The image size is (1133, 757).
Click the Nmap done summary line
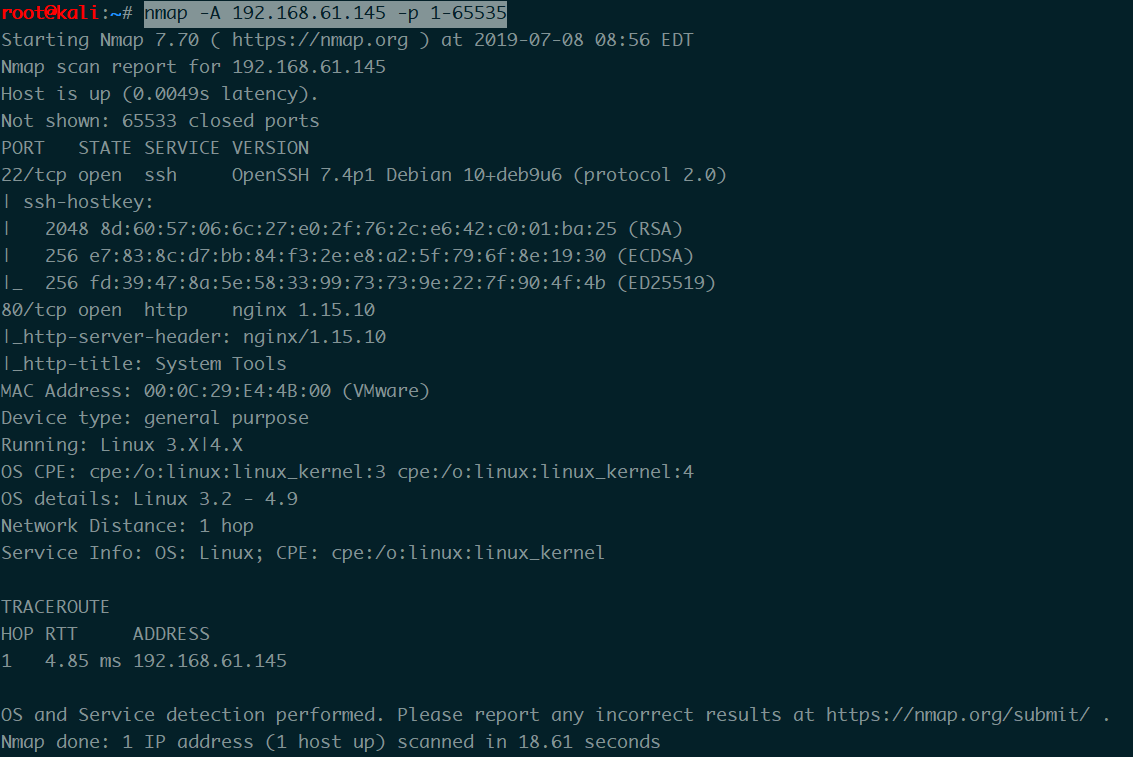(330, 743)
